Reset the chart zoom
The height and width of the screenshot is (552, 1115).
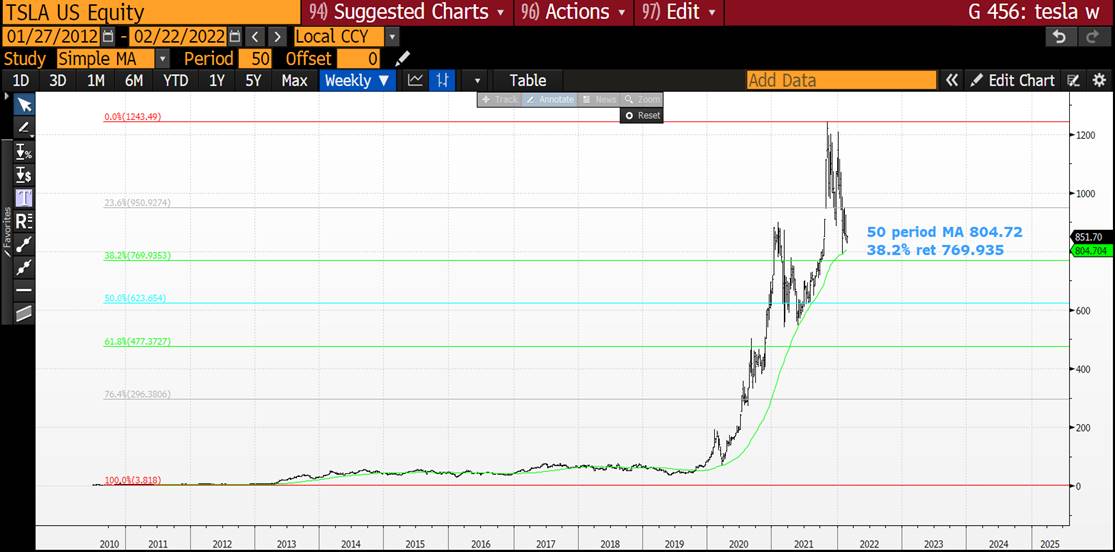coord(642,115)
